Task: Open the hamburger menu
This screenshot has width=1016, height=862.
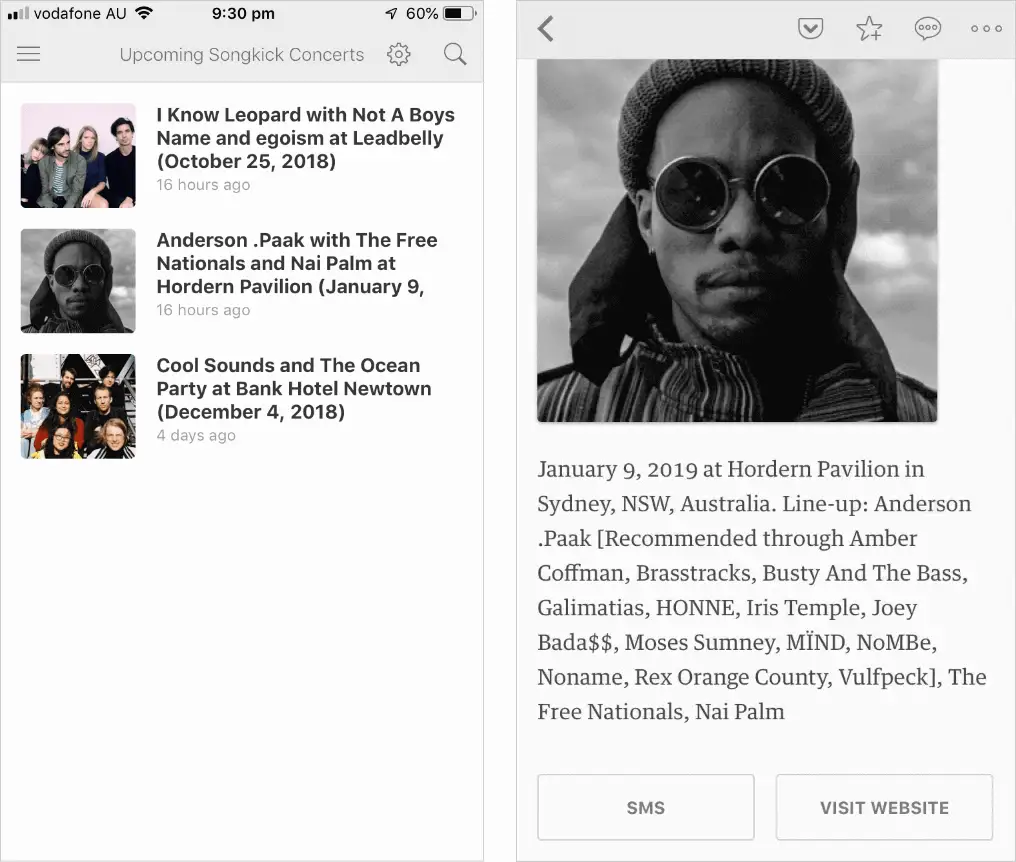Action: (x=29, y=54)
